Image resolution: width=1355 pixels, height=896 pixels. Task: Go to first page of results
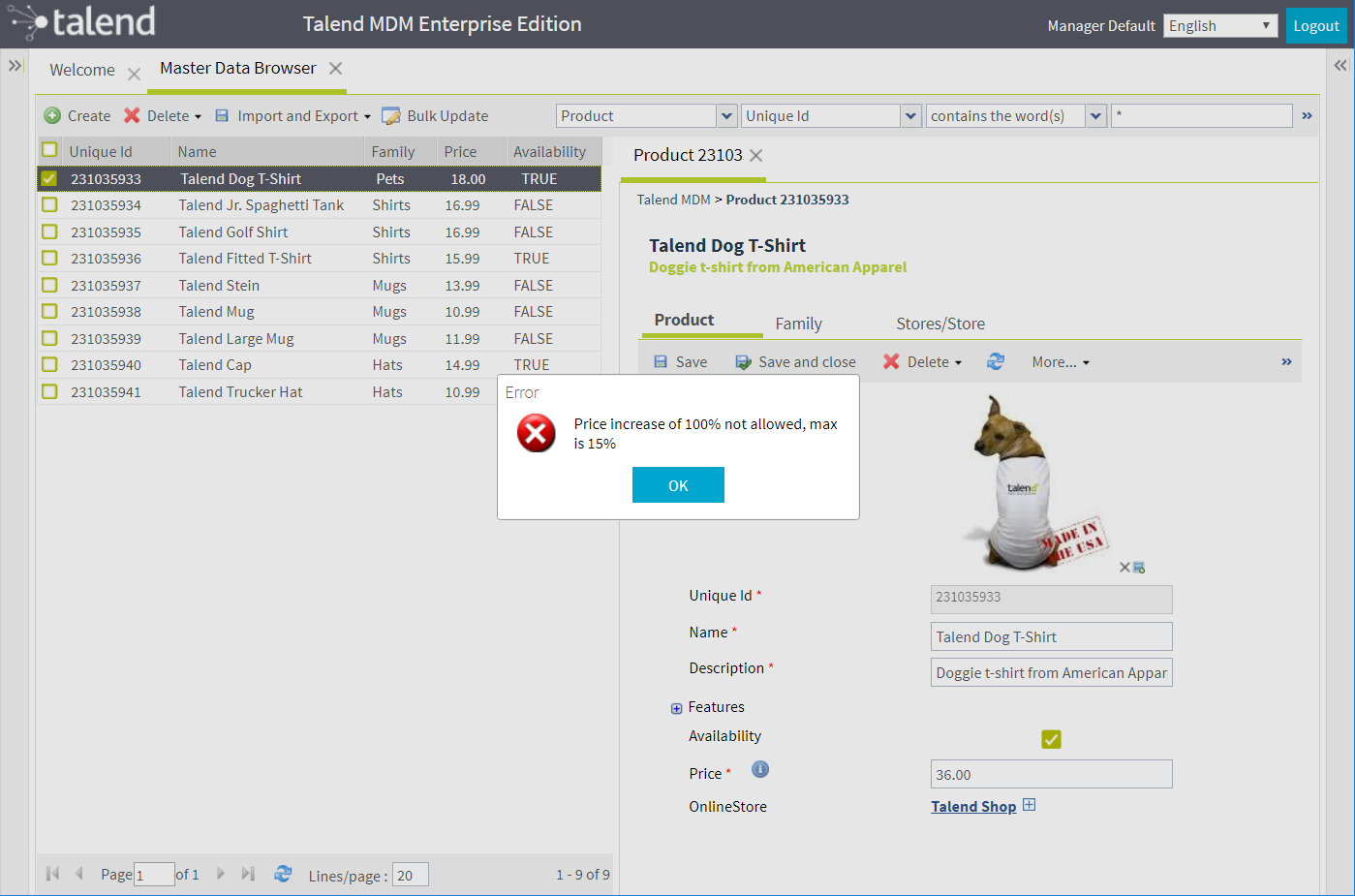52,874
